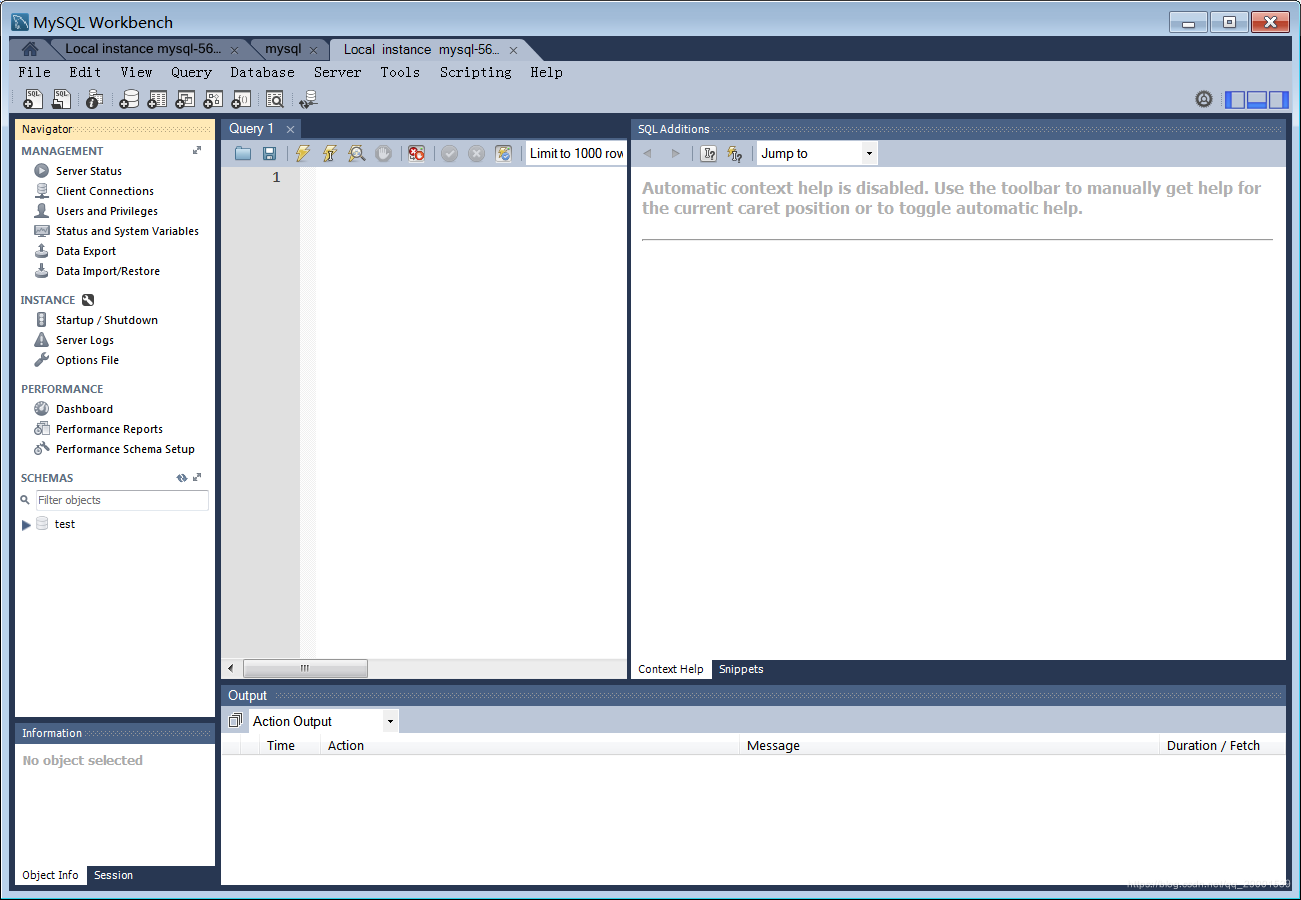The width and height of the screenshot is (1301, 900).
Task: Open the Limit to 1000 rows dropdown
Action: tap(576, 153)
